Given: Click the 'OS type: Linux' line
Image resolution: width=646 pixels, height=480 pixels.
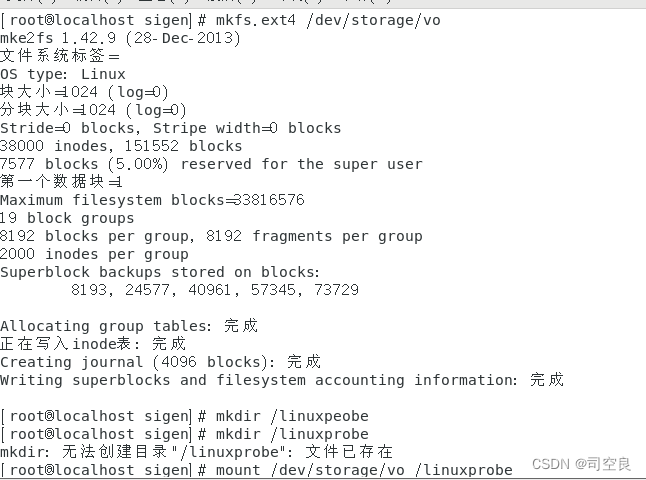Looking at the screenshot, I should pyautogui.click(x=63, y=74).
